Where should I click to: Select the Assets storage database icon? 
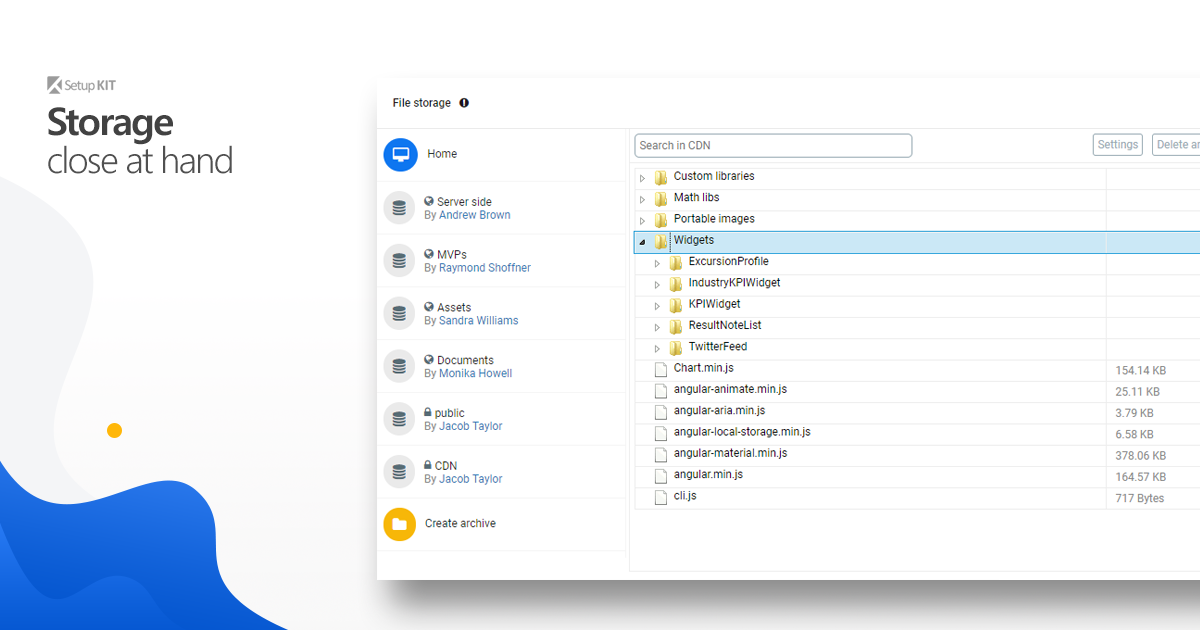(400, 314)
